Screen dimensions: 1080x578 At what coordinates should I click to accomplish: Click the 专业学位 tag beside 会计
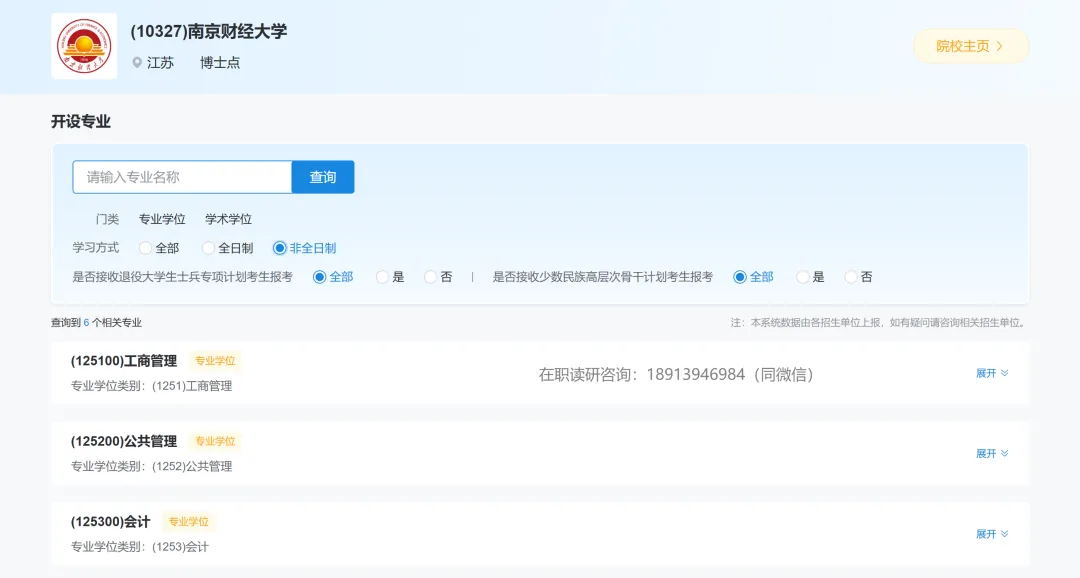pos(188,522)
